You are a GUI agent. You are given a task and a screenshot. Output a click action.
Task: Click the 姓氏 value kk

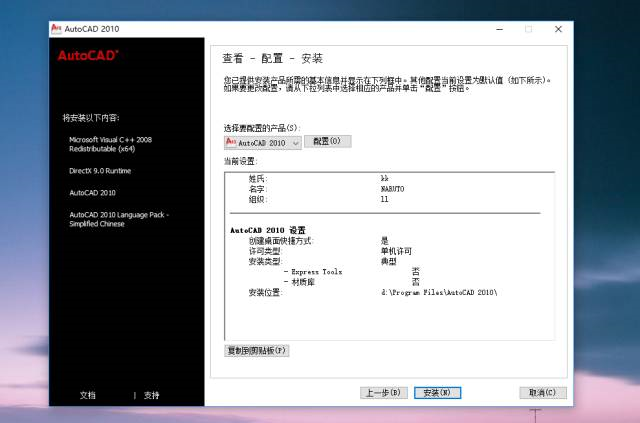384,178
